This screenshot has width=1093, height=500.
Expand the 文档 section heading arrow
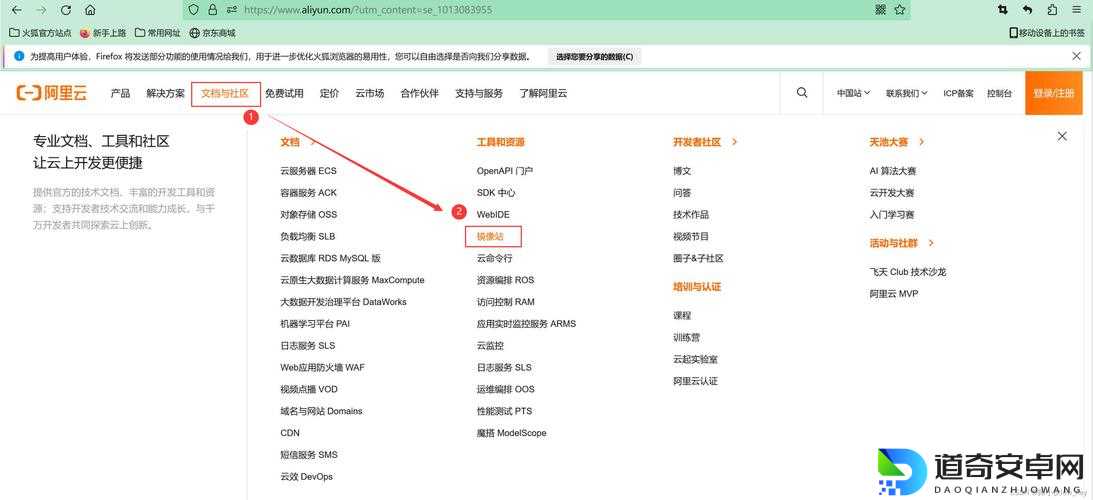312,142
